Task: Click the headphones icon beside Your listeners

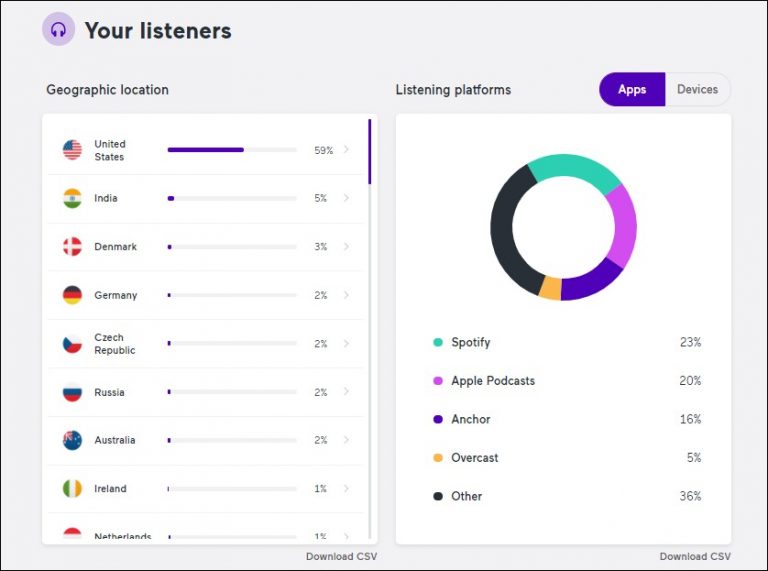Action: tap(58, 30)
